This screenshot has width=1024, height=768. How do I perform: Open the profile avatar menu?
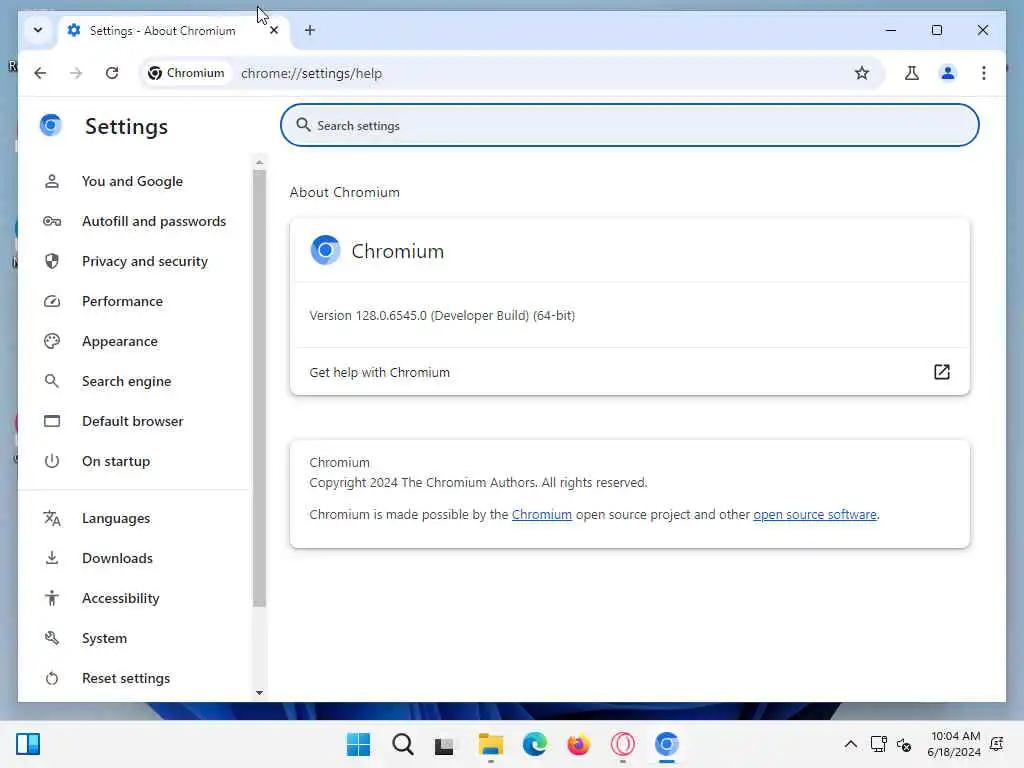click(x=948, y=73)
